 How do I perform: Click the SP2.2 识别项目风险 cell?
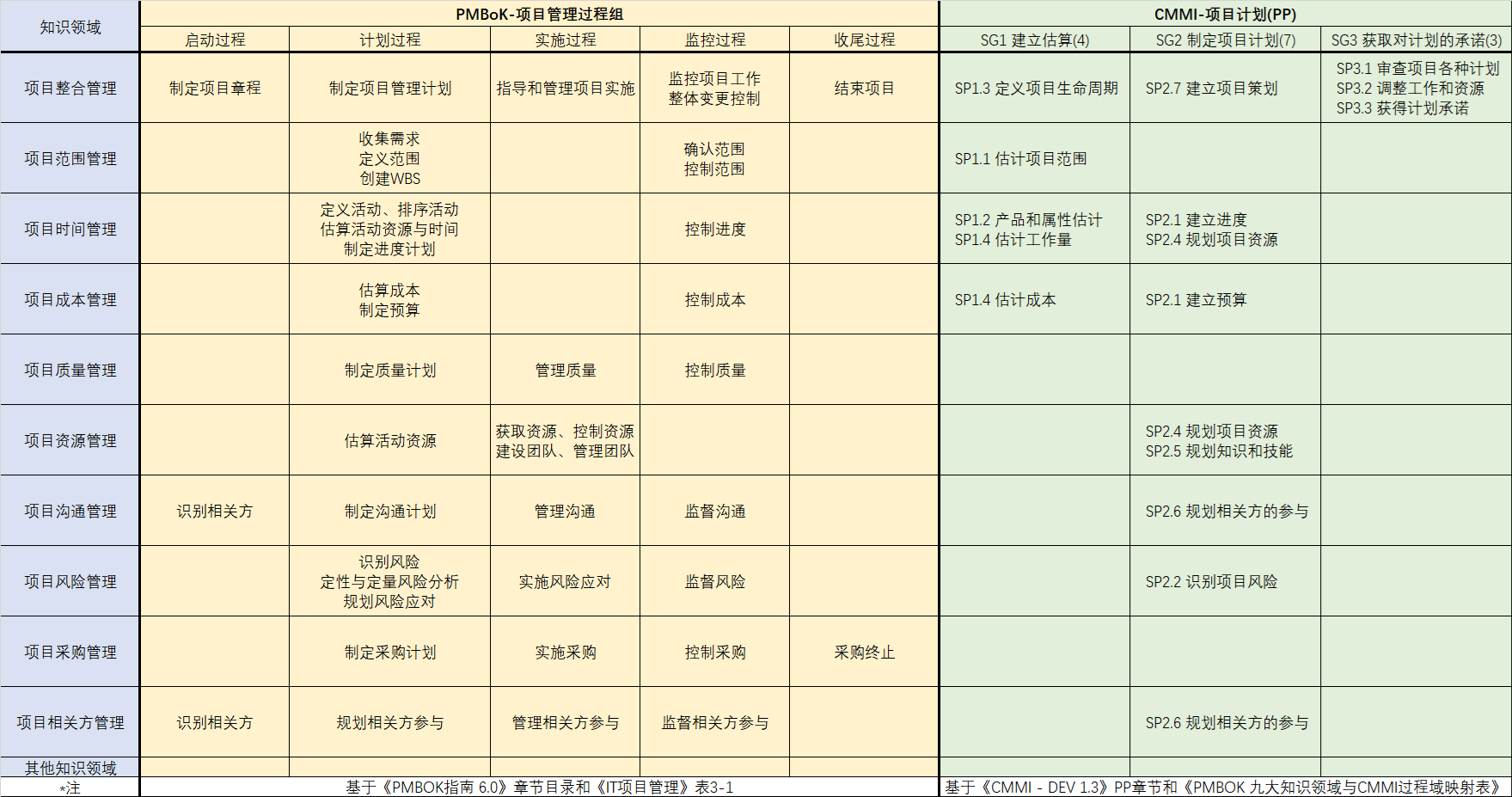pyautogui.click(x=1225, y=581)
